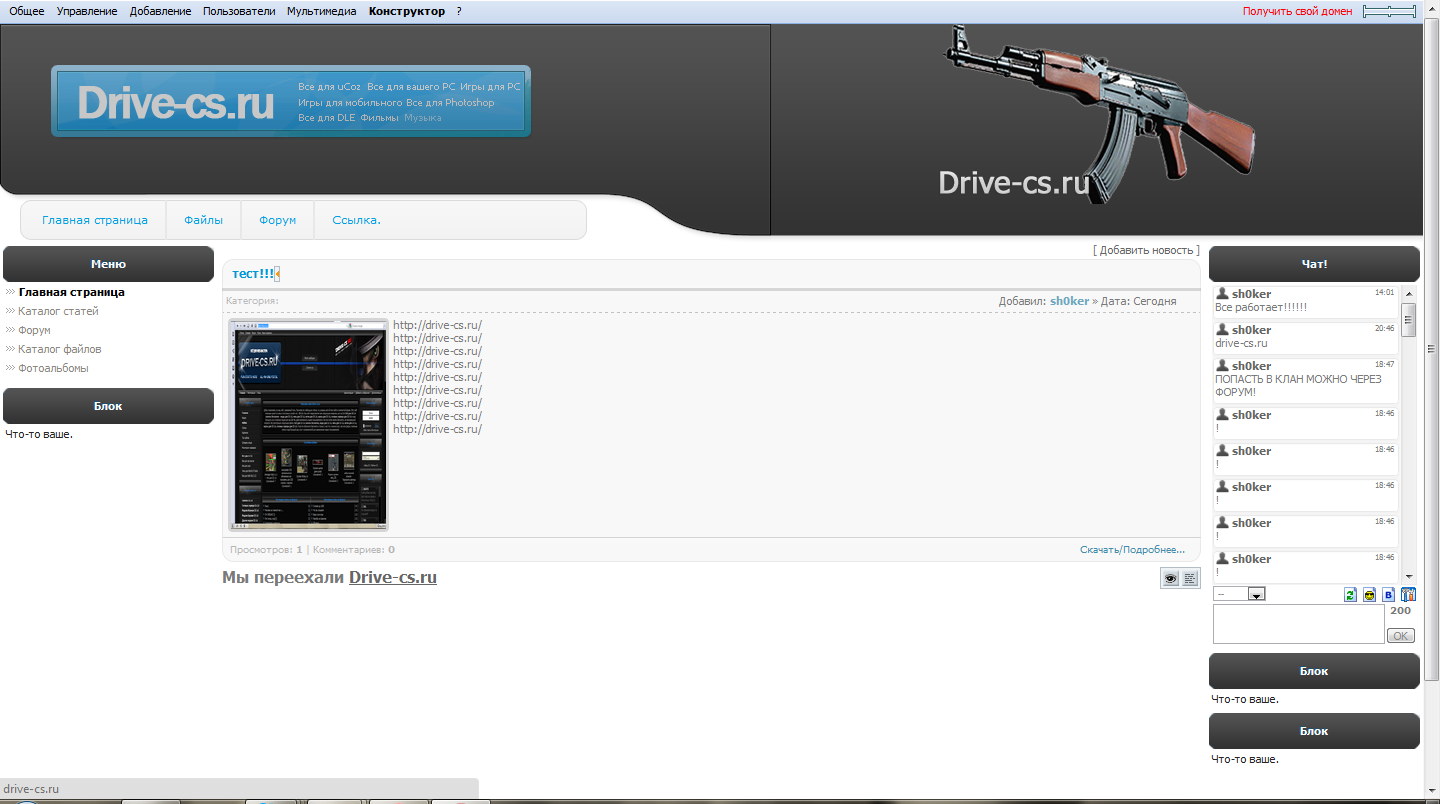This screenshot has height=804, width=1440.
Task: Open the Конструктор menu
Action: click(x=406, y=11)
